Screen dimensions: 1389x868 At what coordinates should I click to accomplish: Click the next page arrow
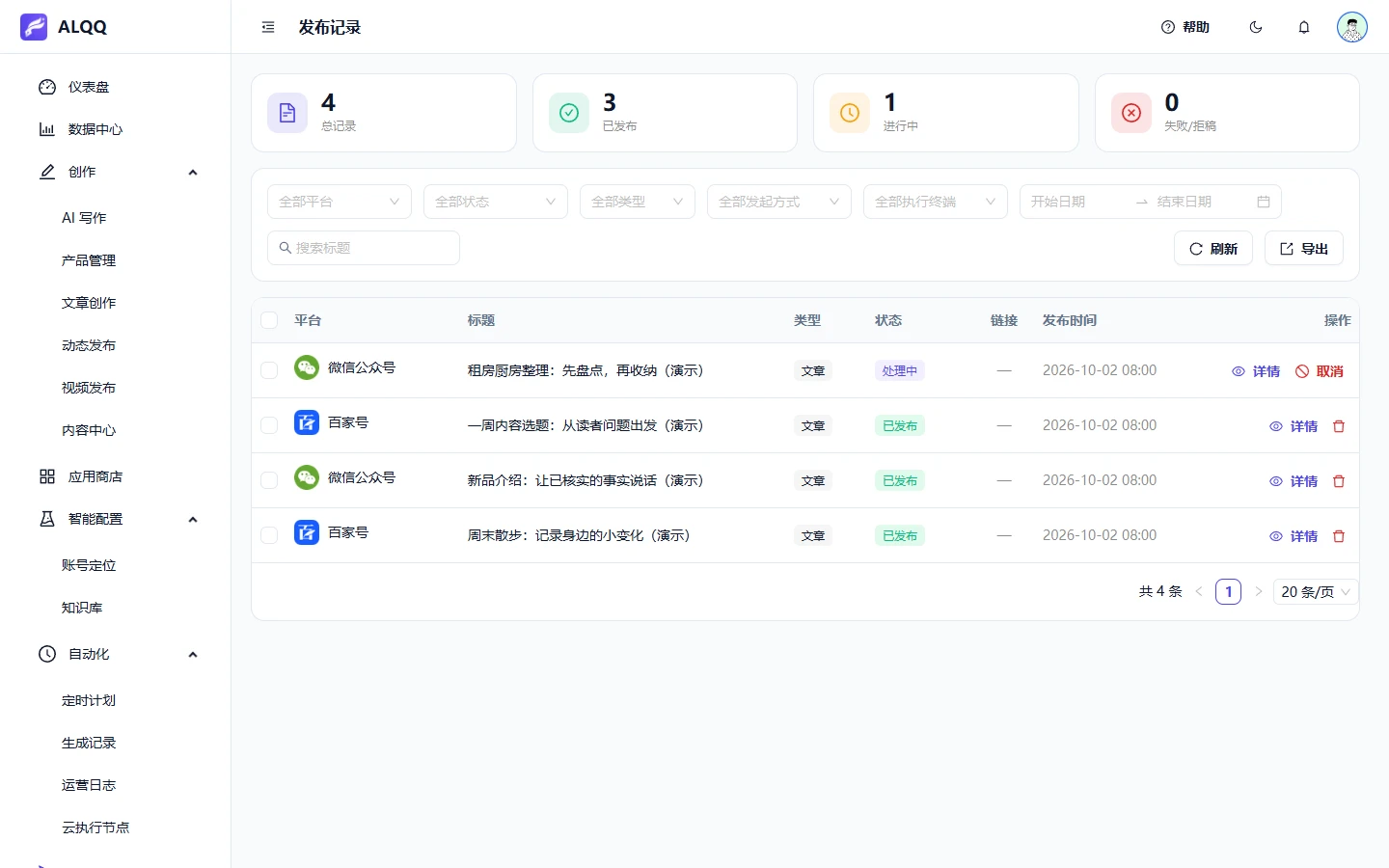(x=1259, y=591)
